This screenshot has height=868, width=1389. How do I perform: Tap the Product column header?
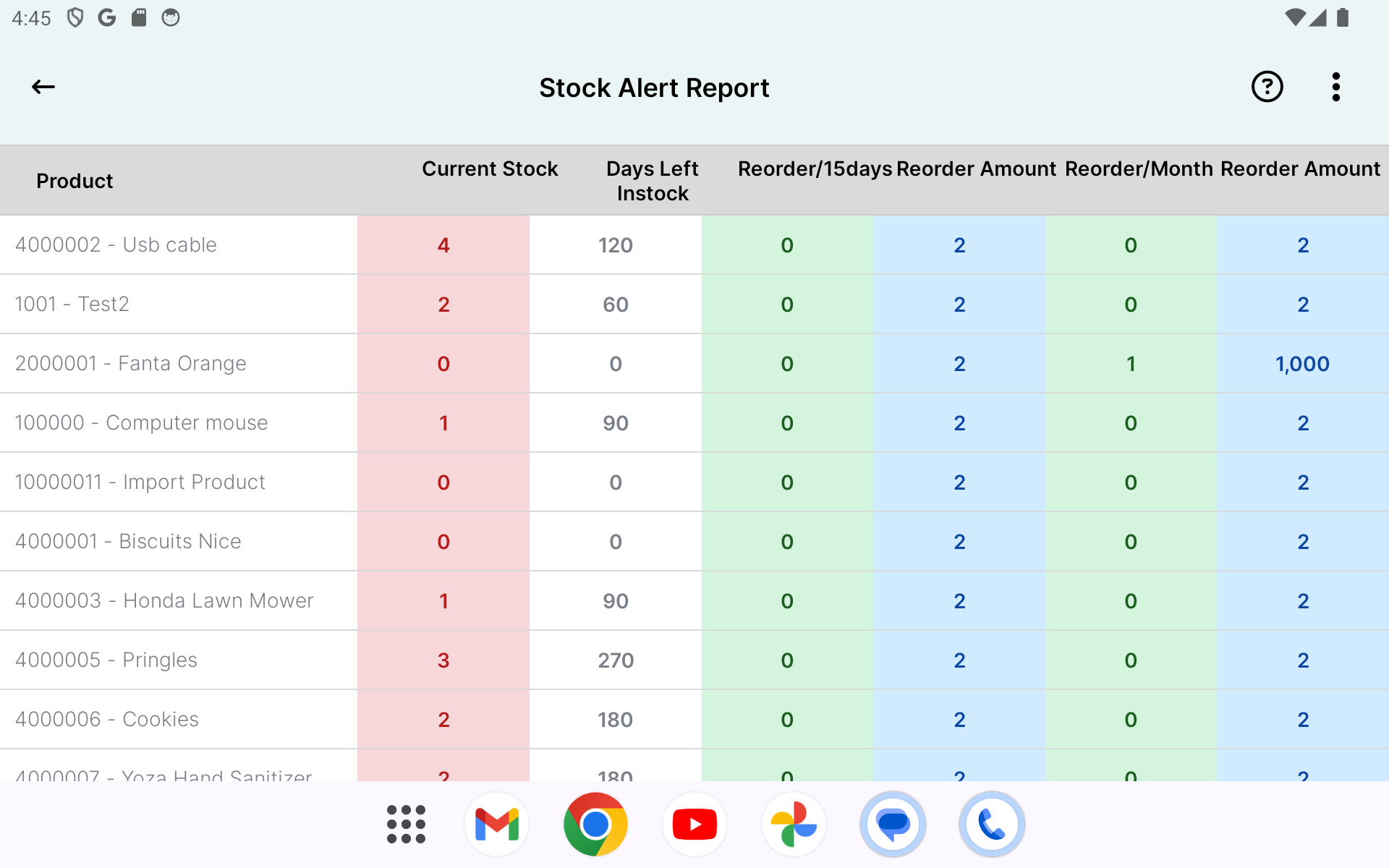(x=75, y=181)
